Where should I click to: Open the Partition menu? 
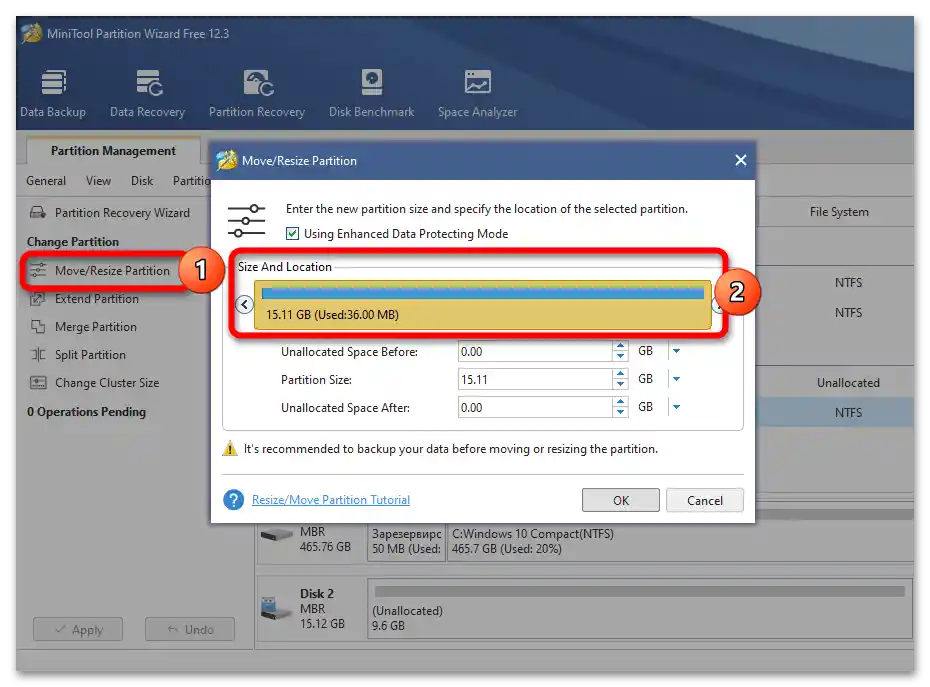tap(191, 181)
